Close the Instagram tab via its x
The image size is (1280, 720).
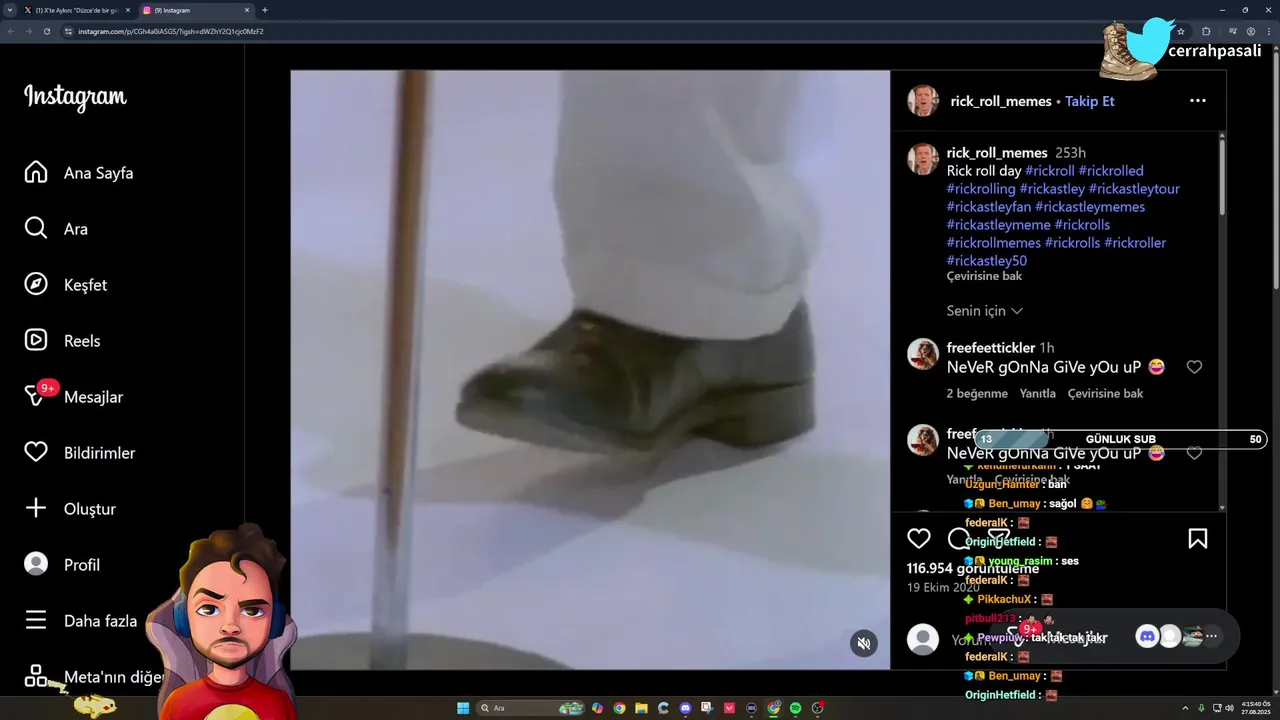[x=246, y=10]
